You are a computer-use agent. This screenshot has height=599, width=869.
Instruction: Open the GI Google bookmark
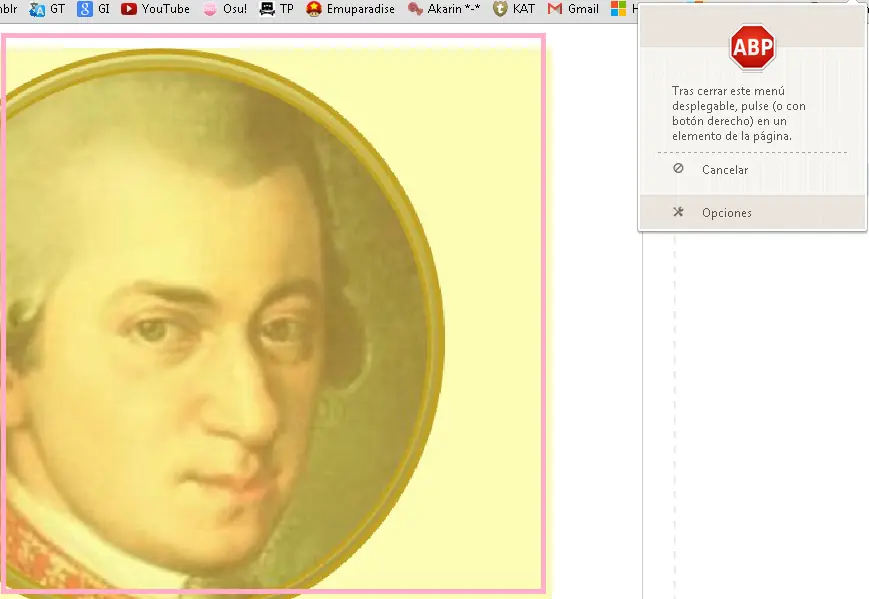click(93, 9)
